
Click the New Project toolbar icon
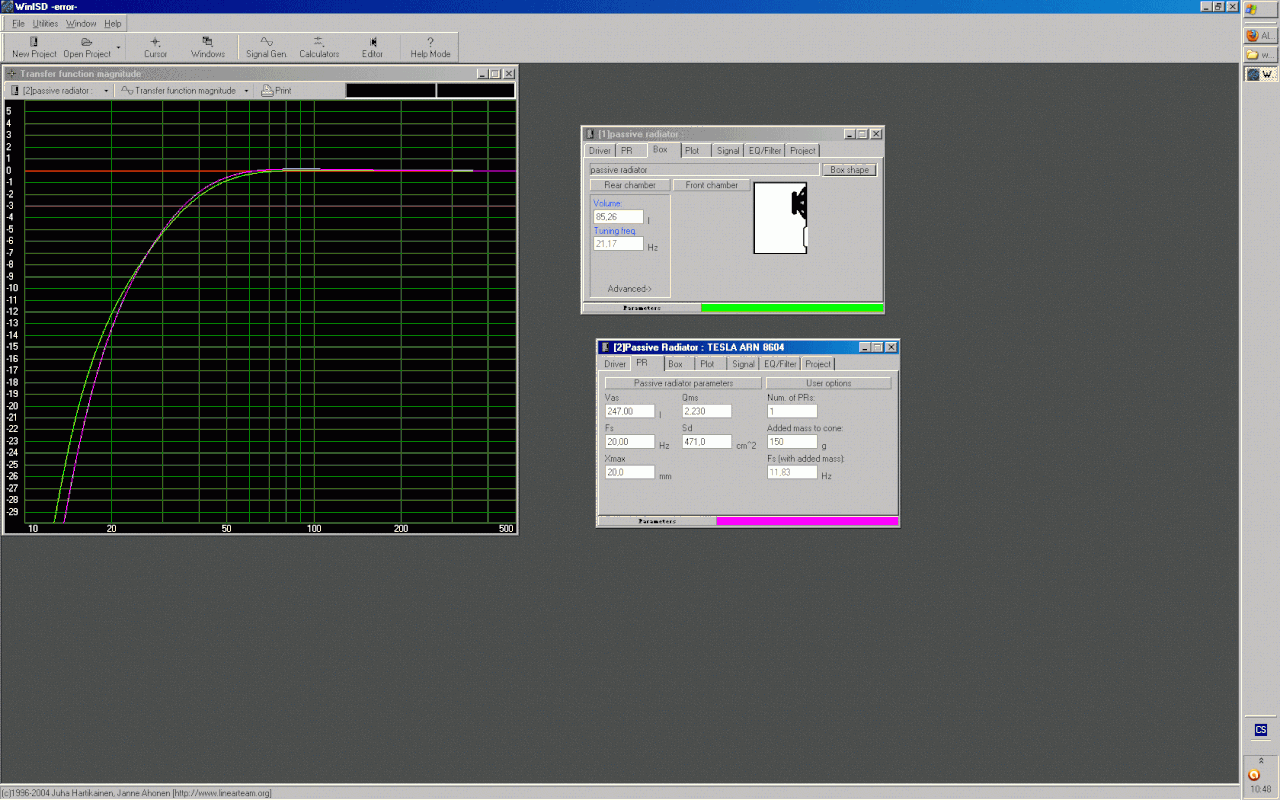click(x=34, y=43)
